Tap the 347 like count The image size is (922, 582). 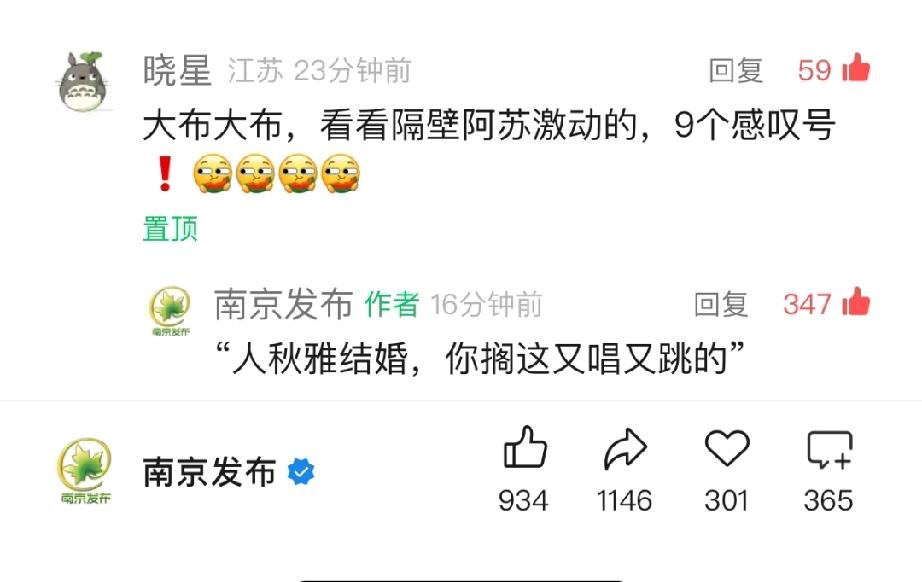(x=807, y=305)
